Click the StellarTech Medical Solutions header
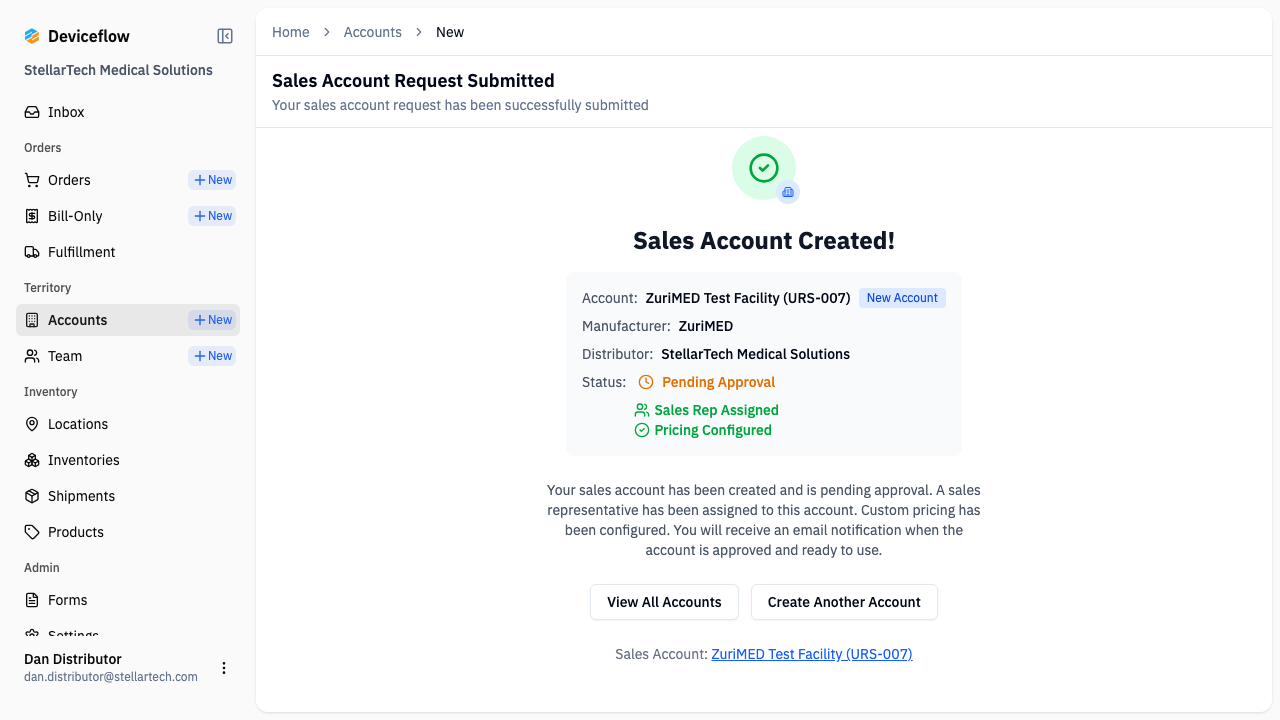Viewport: 1280px width, 720px height. 117,70
